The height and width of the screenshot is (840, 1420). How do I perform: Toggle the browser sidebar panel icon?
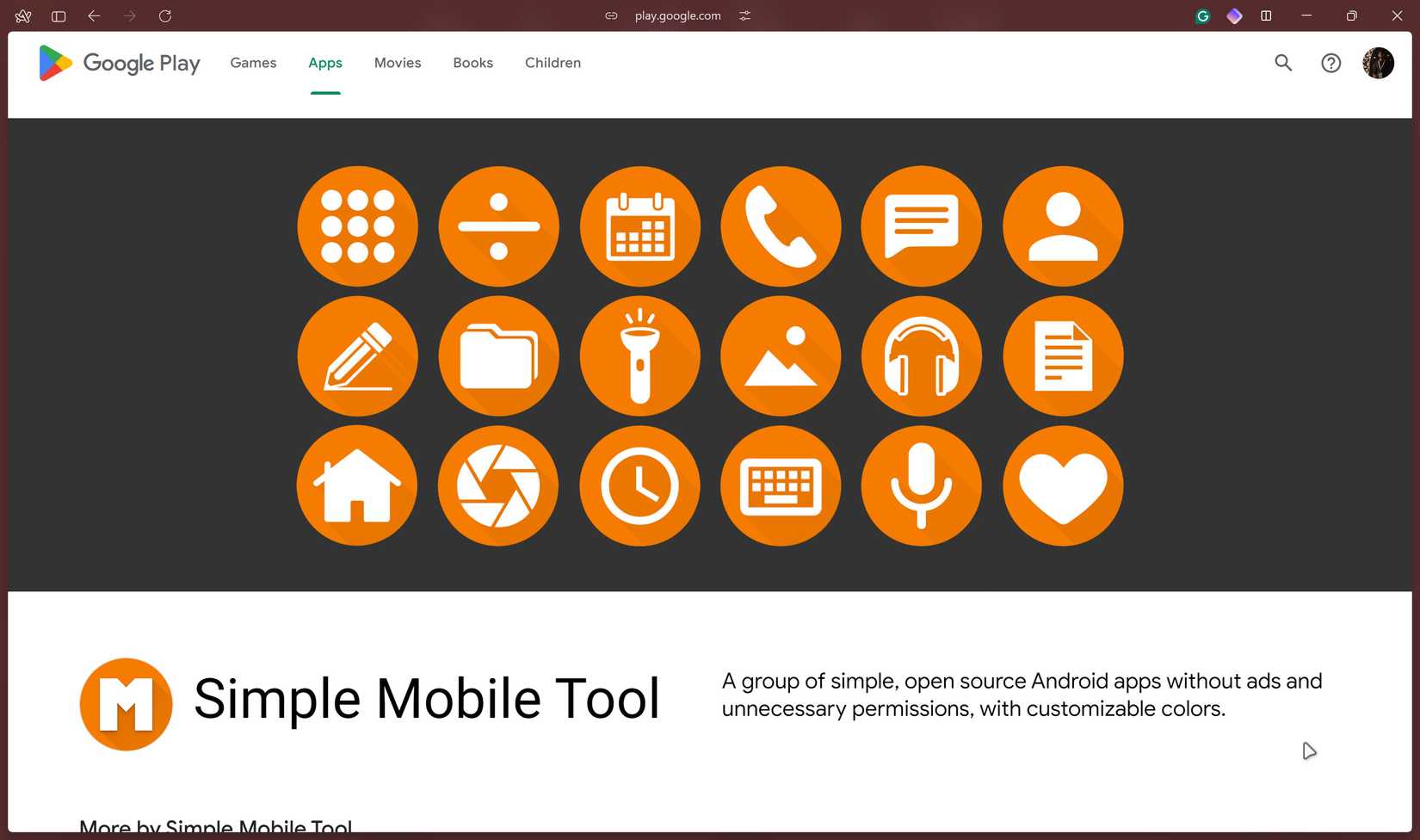(x=59, y=15)
